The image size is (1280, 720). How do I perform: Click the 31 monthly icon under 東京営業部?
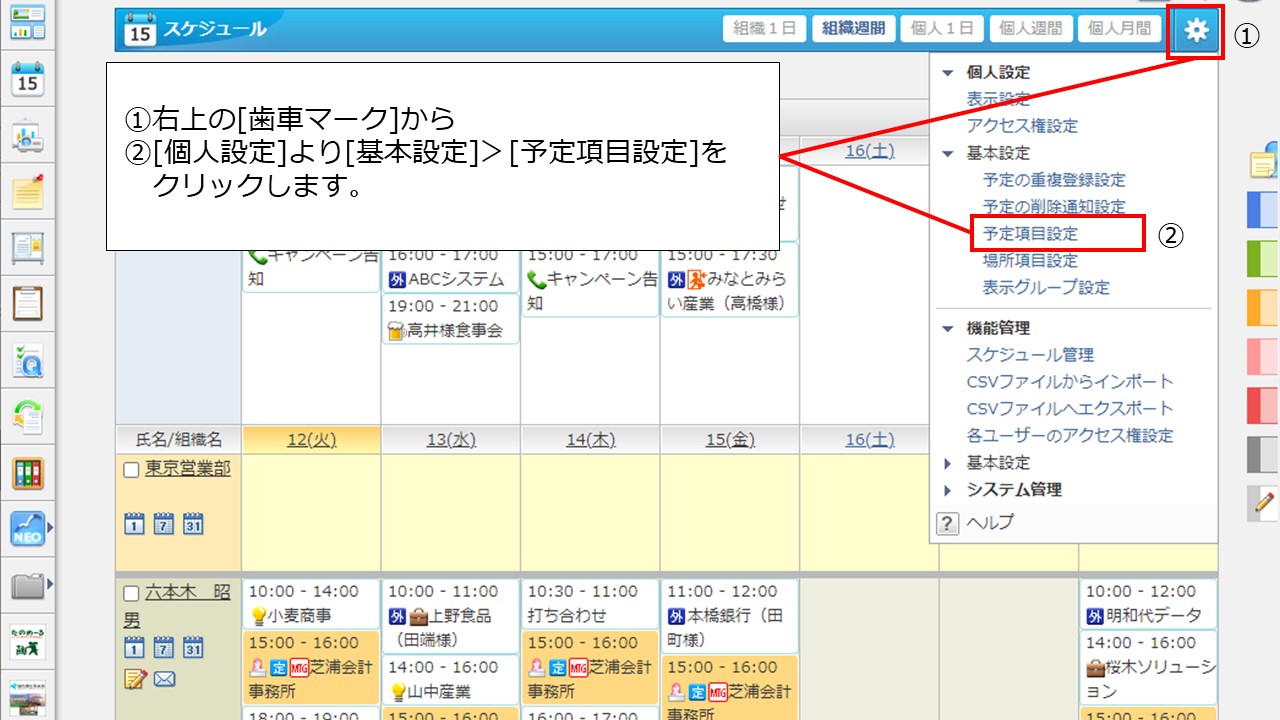point(193,523)
